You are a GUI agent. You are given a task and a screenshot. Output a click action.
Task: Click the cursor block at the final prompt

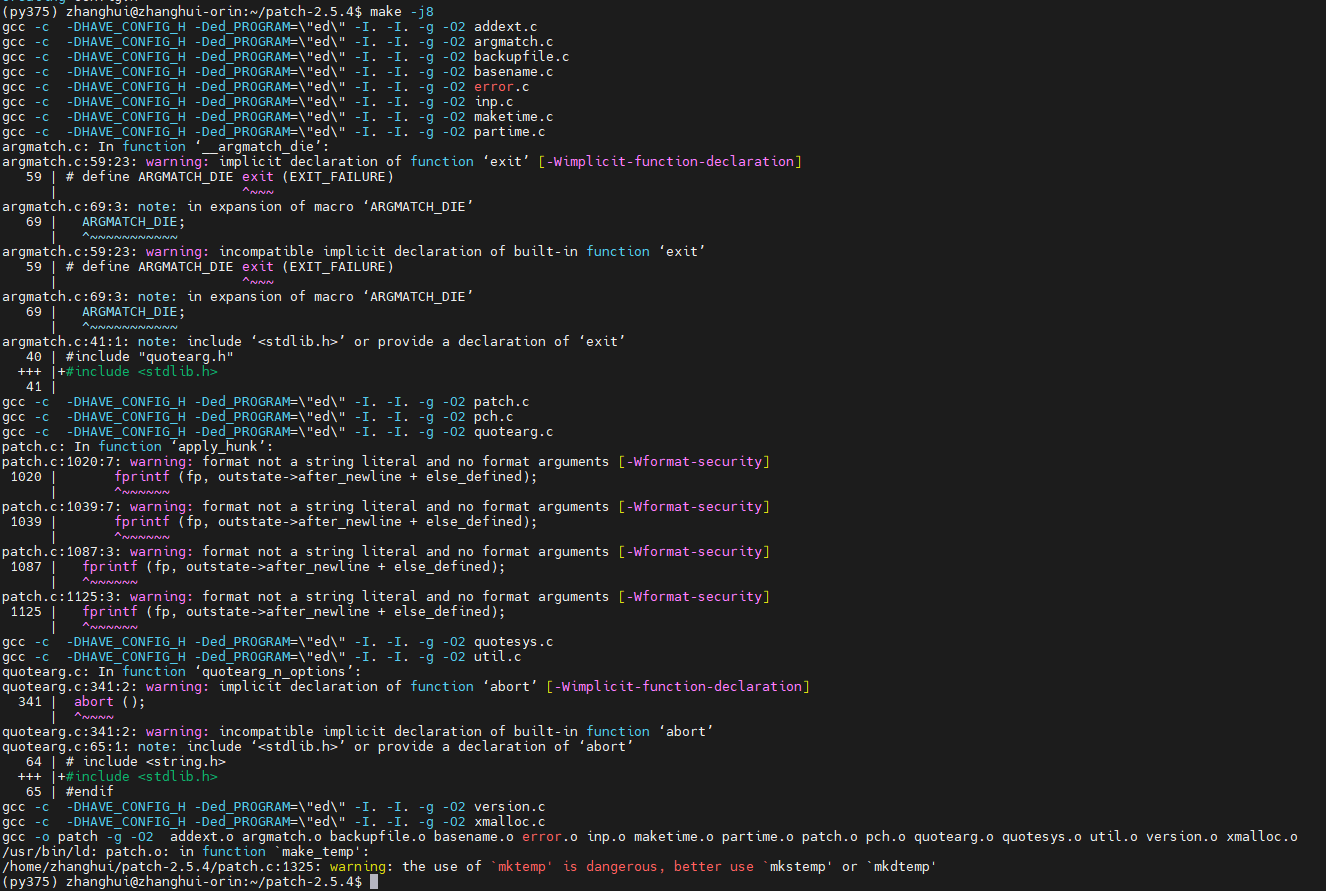[x=374, y=881]
